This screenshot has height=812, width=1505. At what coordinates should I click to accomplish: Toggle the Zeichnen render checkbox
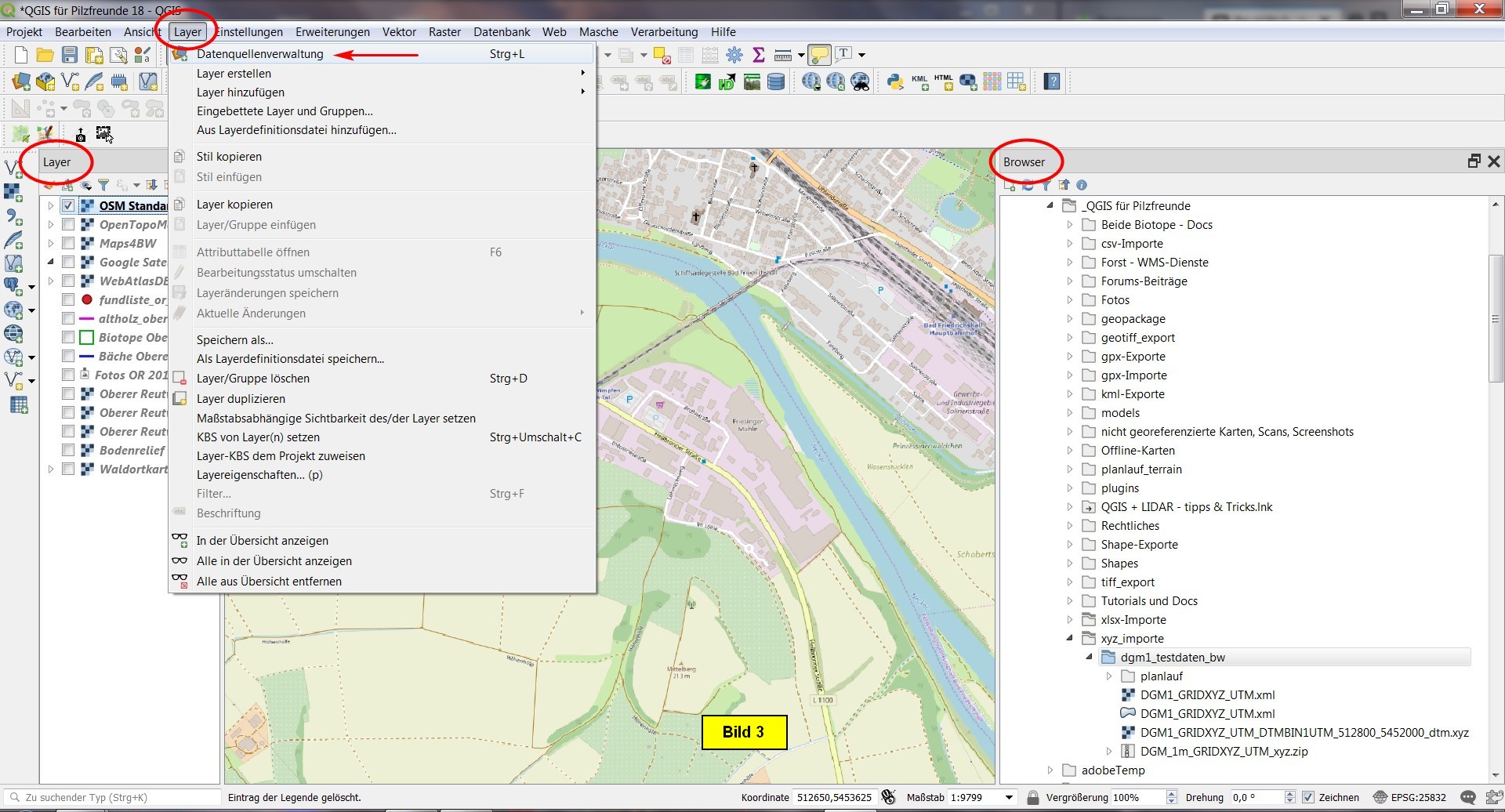[1307, 798]
